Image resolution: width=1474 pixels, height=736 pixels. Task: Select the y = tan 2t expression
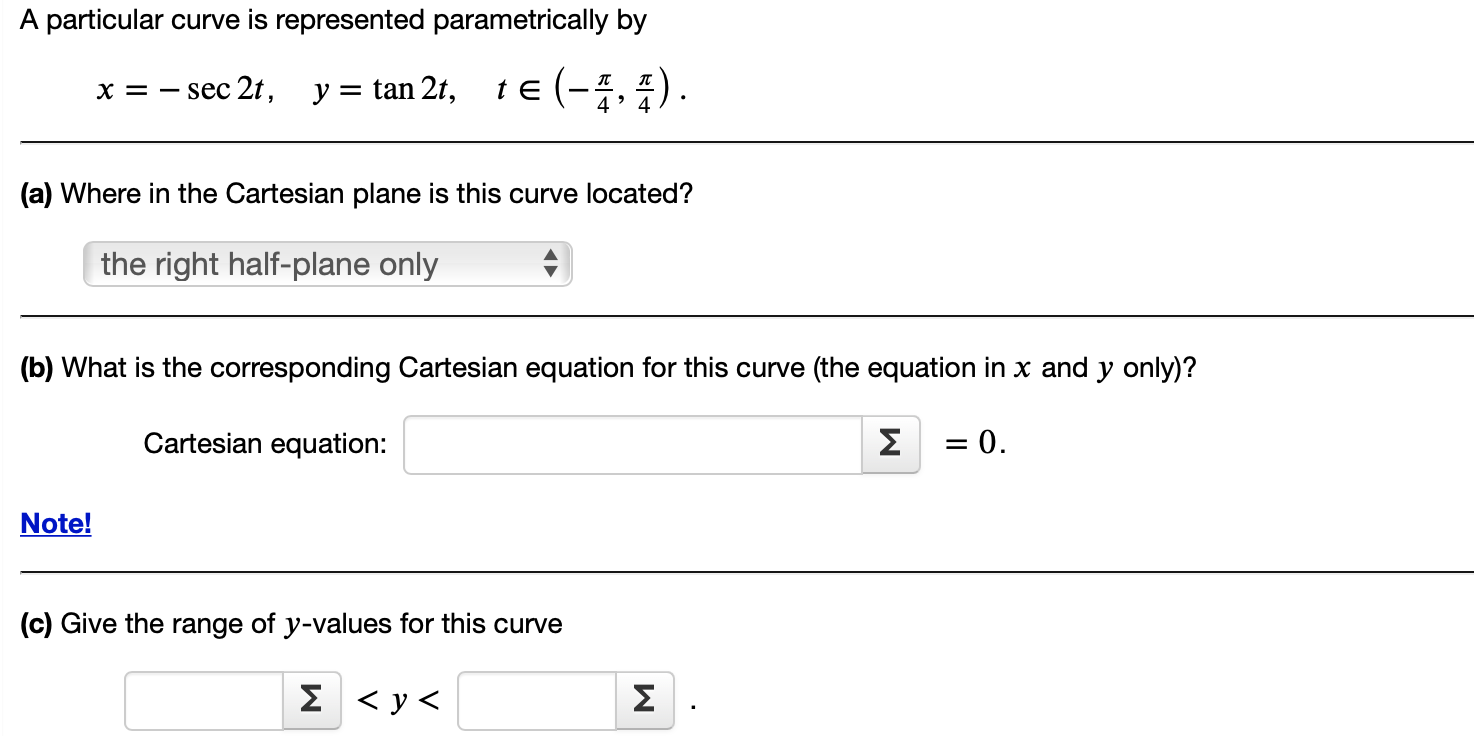(x=386, y=90)
